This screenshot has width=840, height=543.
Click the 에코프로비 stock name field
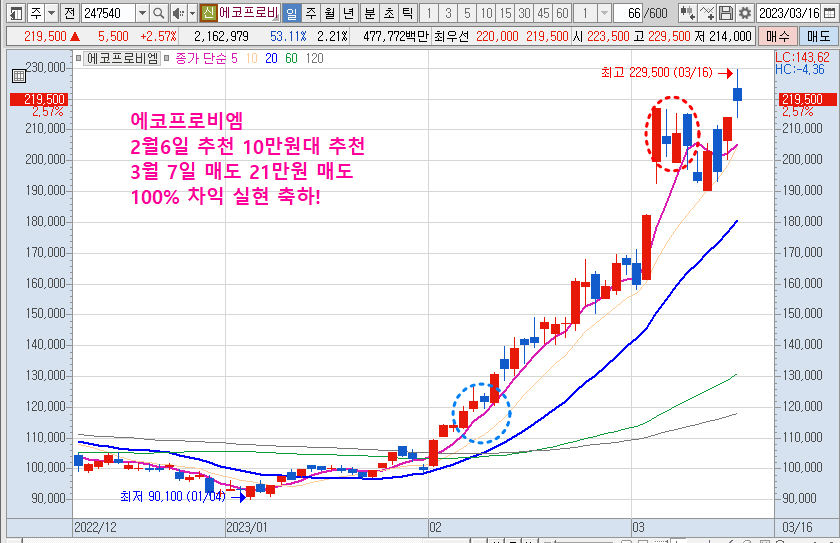click(x=249, y=13)
